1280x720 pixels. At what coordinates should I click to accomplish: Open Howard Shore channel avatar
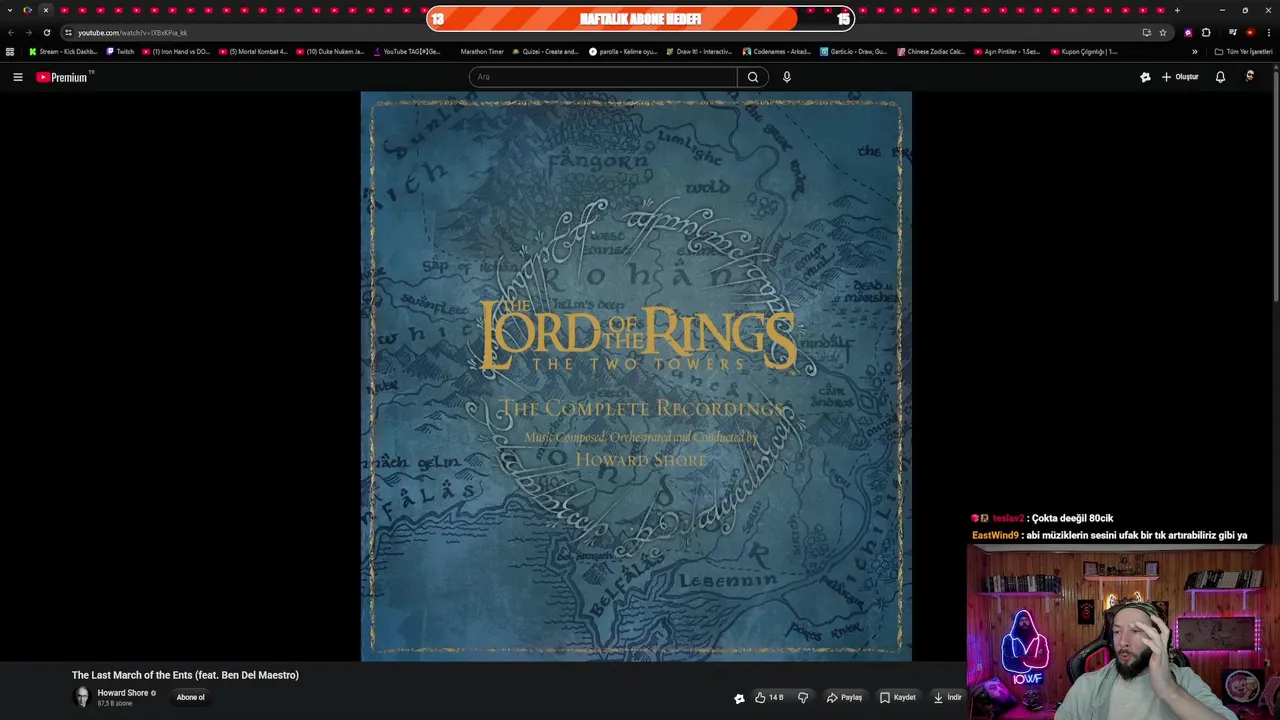(82, 698)
